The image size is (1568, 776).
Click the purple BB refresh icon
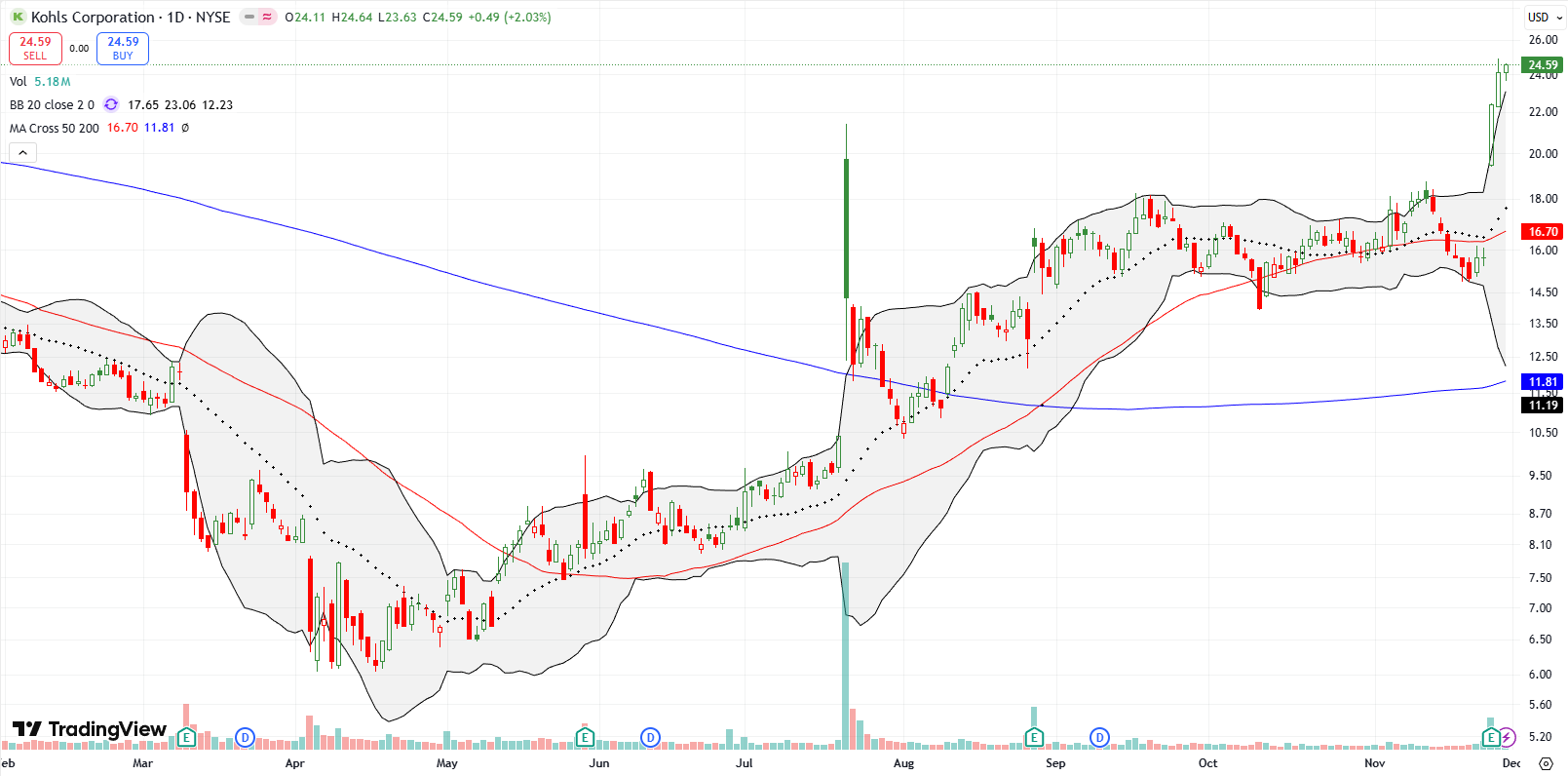click(111, 105)
